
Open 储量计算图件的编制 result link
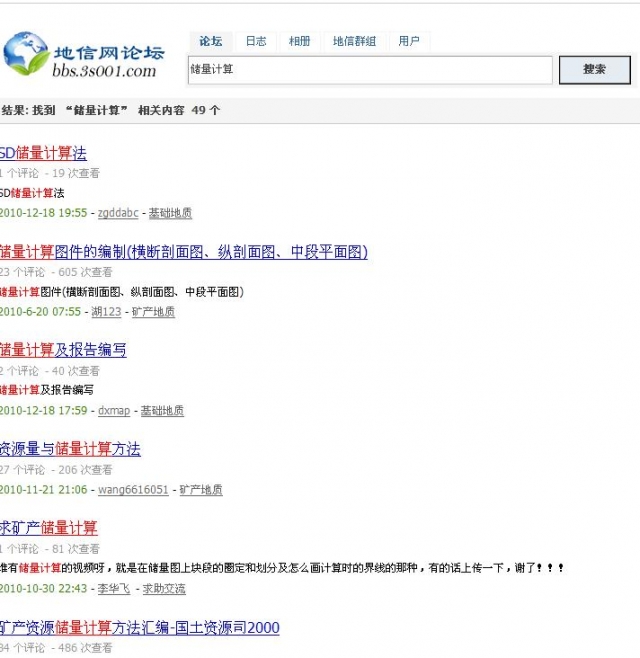point(183,252)
